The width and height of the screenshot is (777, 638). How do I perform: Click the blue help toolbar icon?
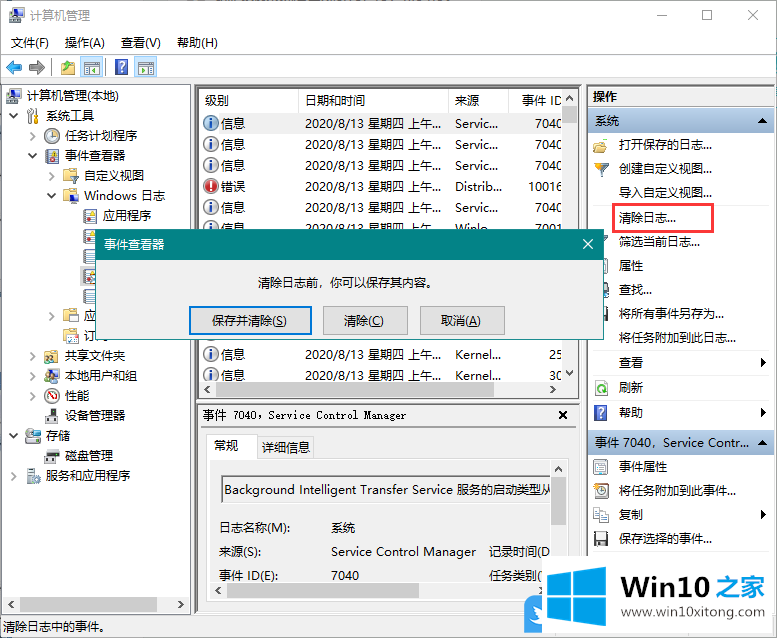tap(121, 67)
